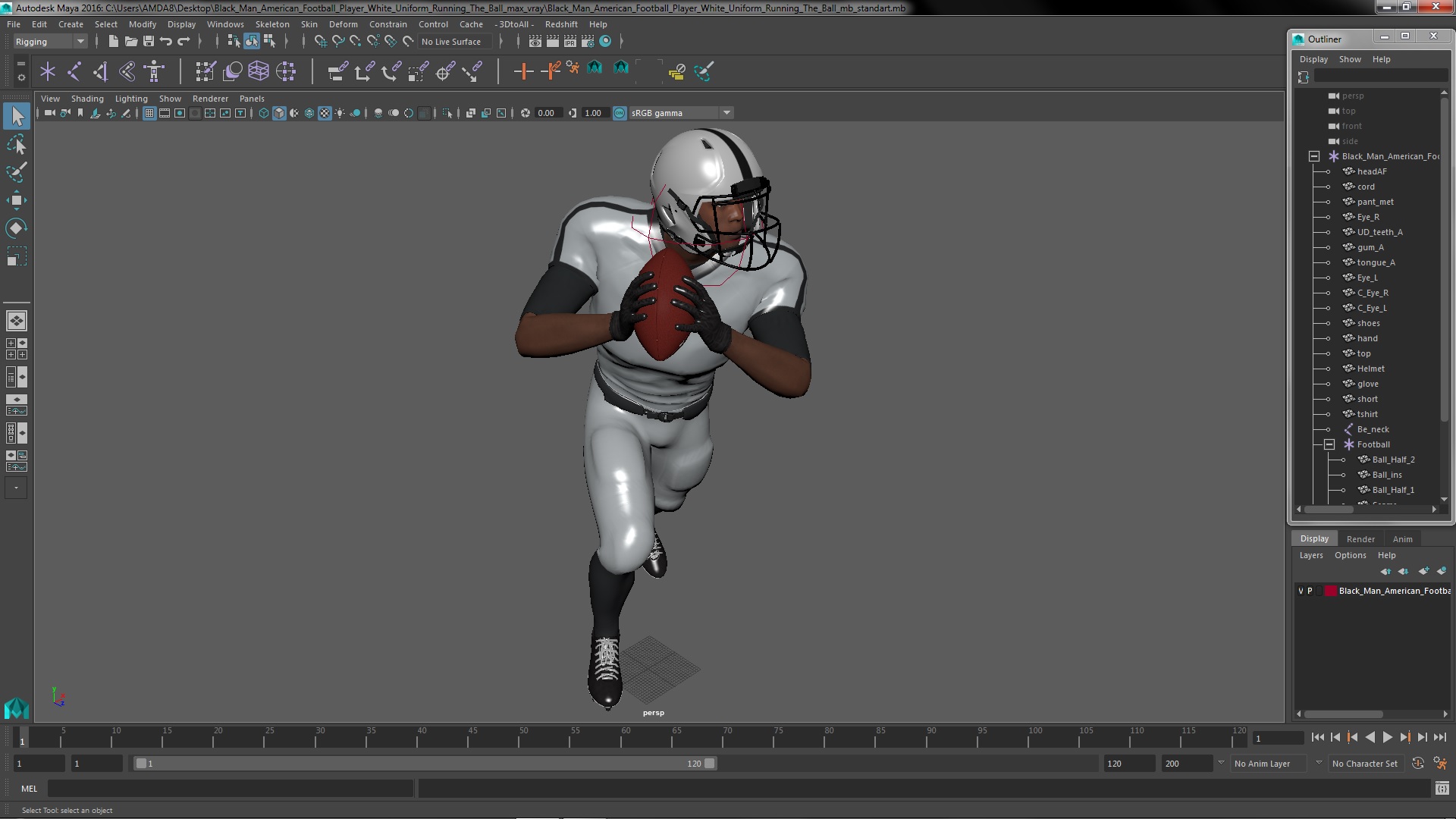Viewport: 1456px width, 819px height.
Task: Switch to the Render layer tab
Action: coord(1360,538)
